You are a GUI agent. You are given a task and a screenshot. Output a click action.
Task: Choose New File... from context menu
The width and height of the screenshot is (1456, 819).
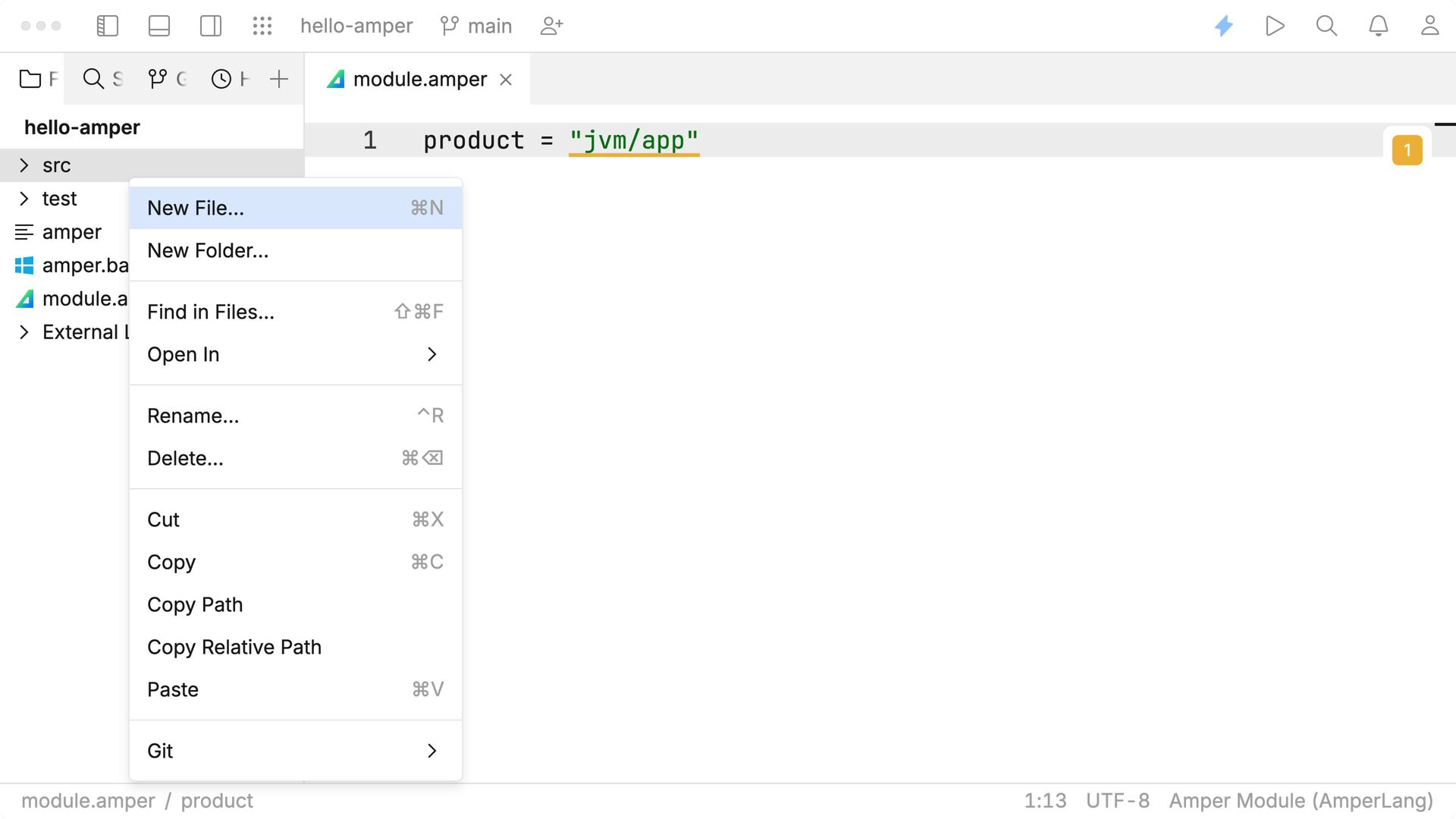click(x=296, y=208)
